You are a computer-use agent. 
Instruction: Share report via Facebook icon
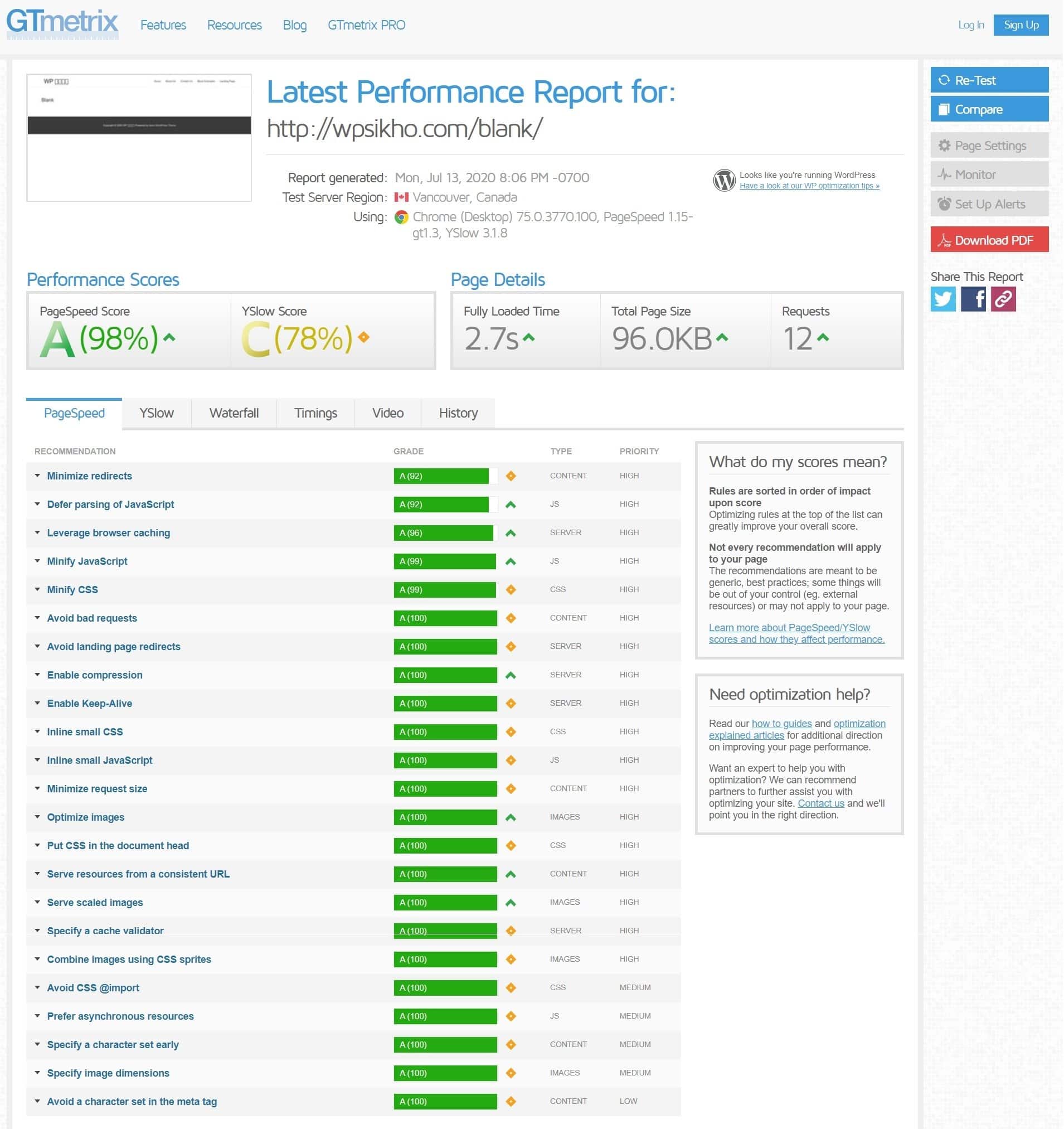pyautogui.click(x=974, y=299)
